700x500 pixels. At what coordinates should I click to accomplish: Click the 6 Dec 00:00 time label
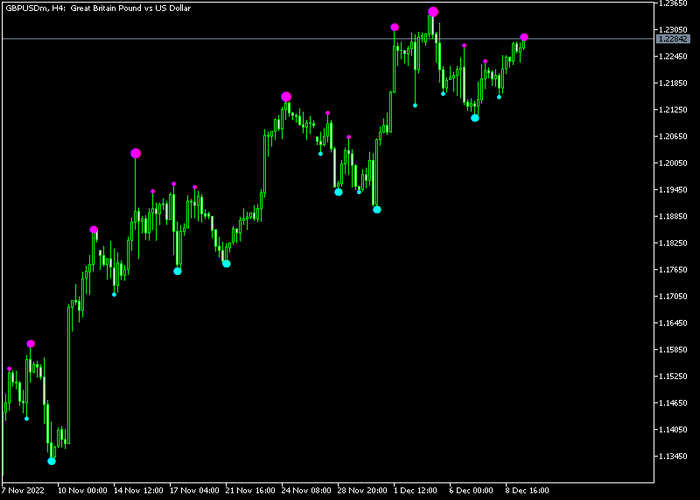tap(471, 490)
